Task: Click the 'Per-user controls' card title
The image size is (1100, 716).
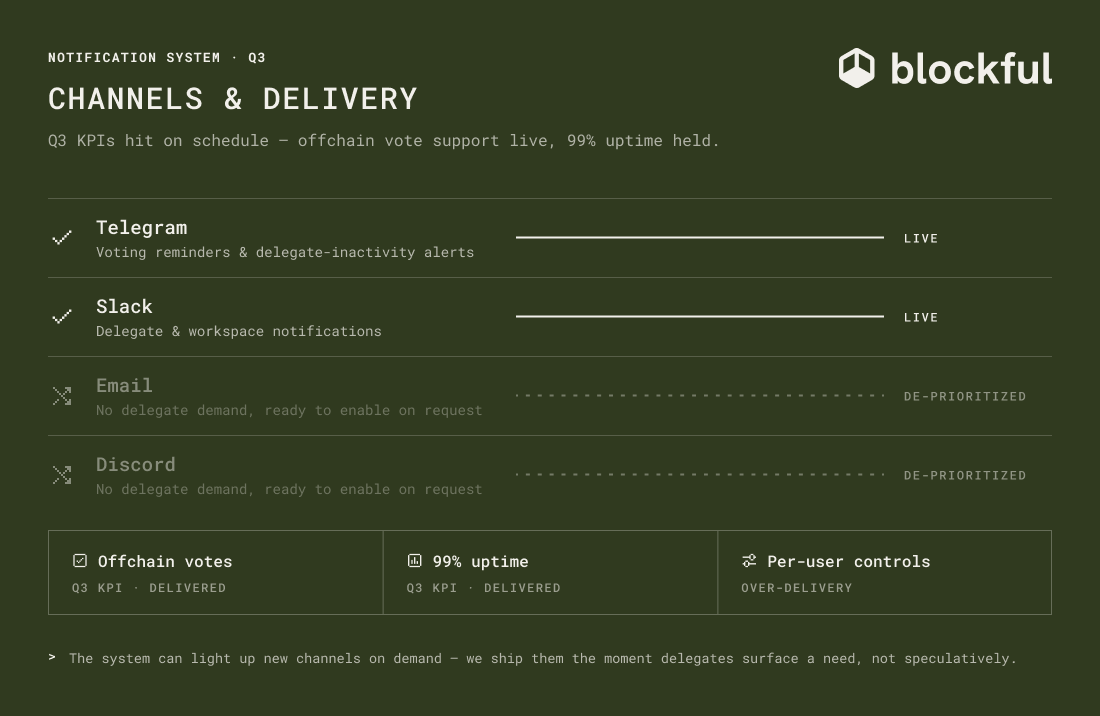Action: click(x=849, y=562)
